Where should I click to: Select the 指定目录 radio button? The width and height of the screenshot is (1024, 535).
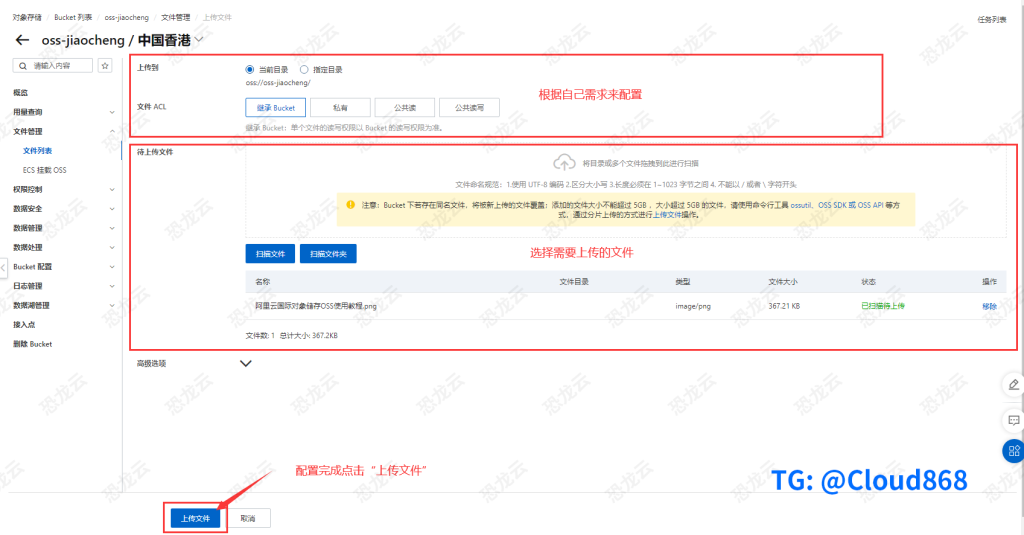(304, 69)
